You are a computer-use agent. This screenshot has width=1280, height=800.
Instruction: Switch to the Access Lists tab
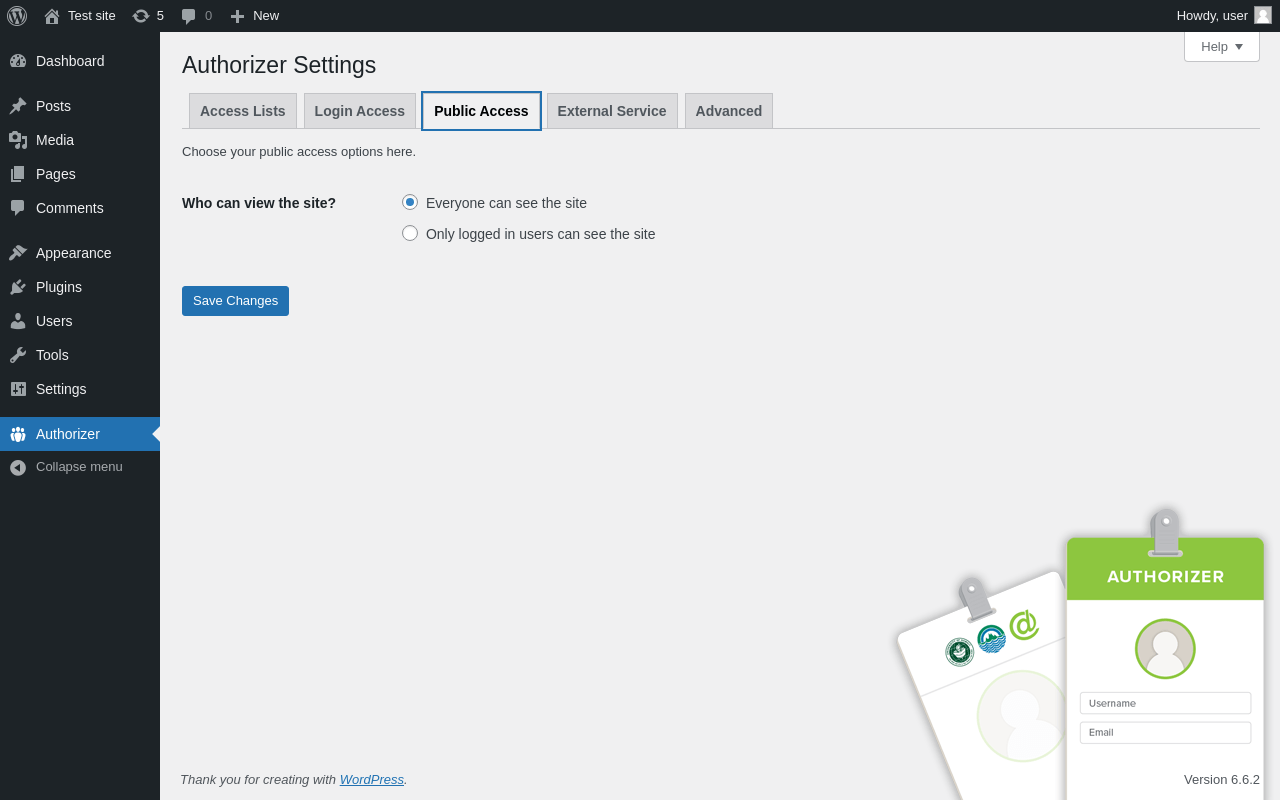[243, 111]
